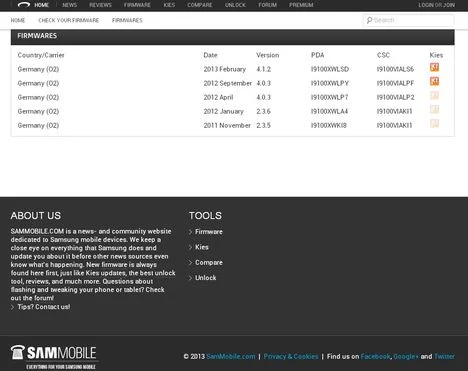Click PDA column header
468x371 pixels.
(317, 55)
